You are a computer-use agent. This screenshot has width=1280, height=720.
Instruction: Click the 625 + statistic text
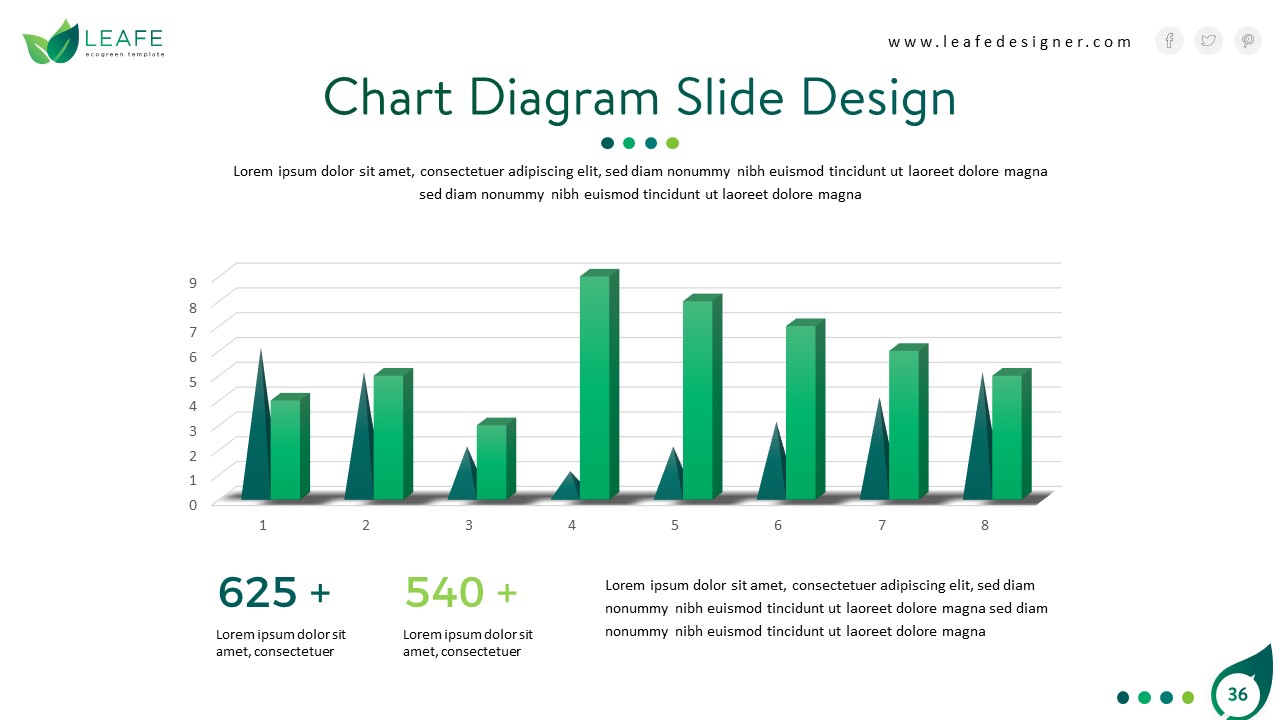click(274, 592)
